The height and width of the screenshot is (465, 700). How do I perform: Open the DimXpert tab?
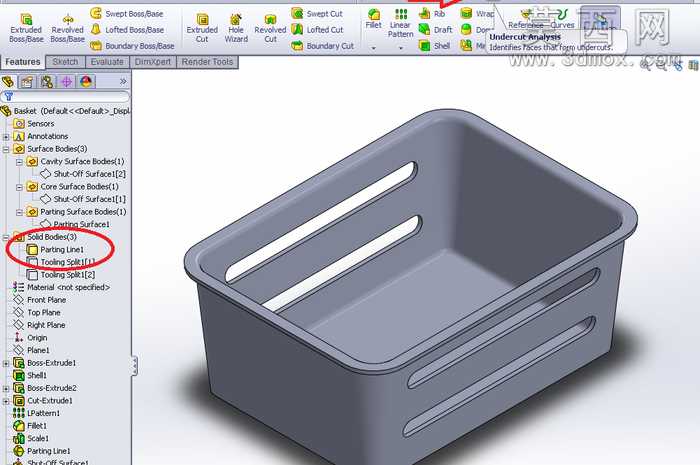[x=153, y=62]
